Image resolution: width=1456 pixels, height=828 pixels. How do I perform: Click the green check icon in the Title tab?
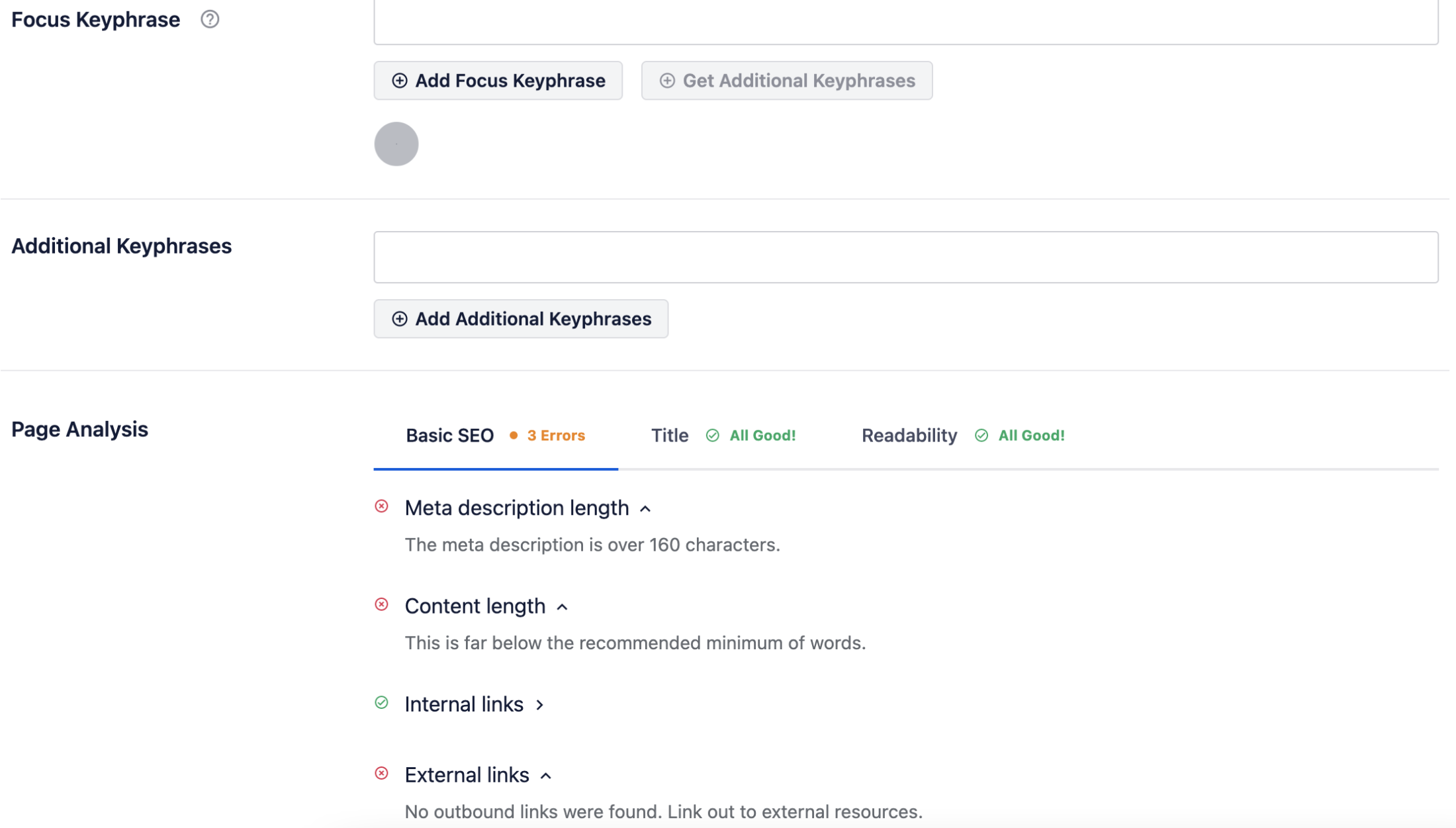[712, 436]
